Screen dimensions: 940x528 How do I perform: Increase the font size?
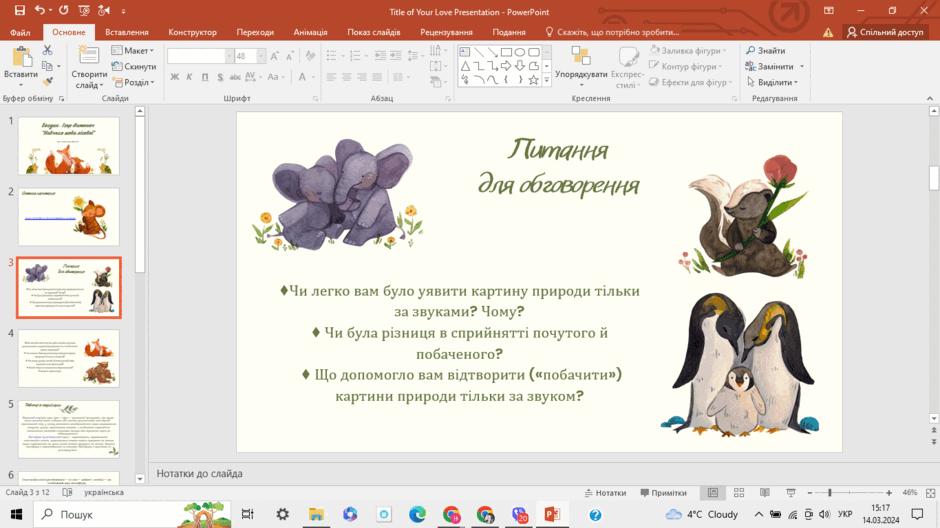tap(275, 56)
